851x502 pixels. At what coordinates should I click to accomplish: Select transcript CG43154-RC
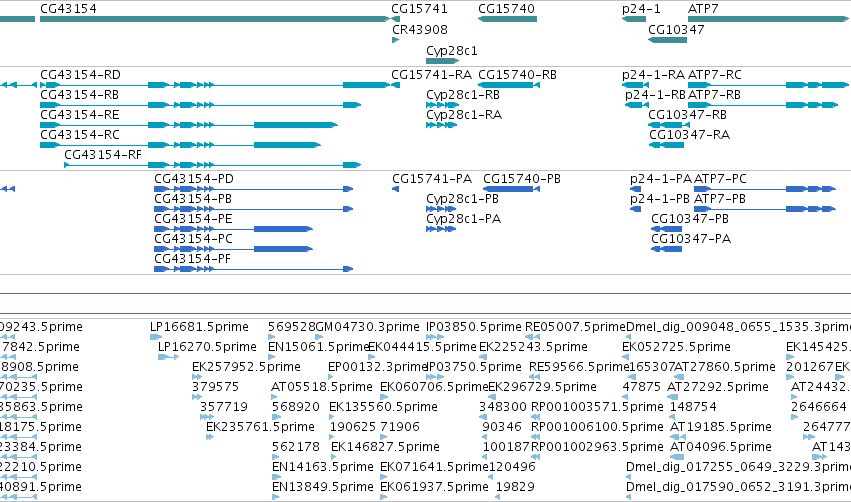tap(80, 135)
